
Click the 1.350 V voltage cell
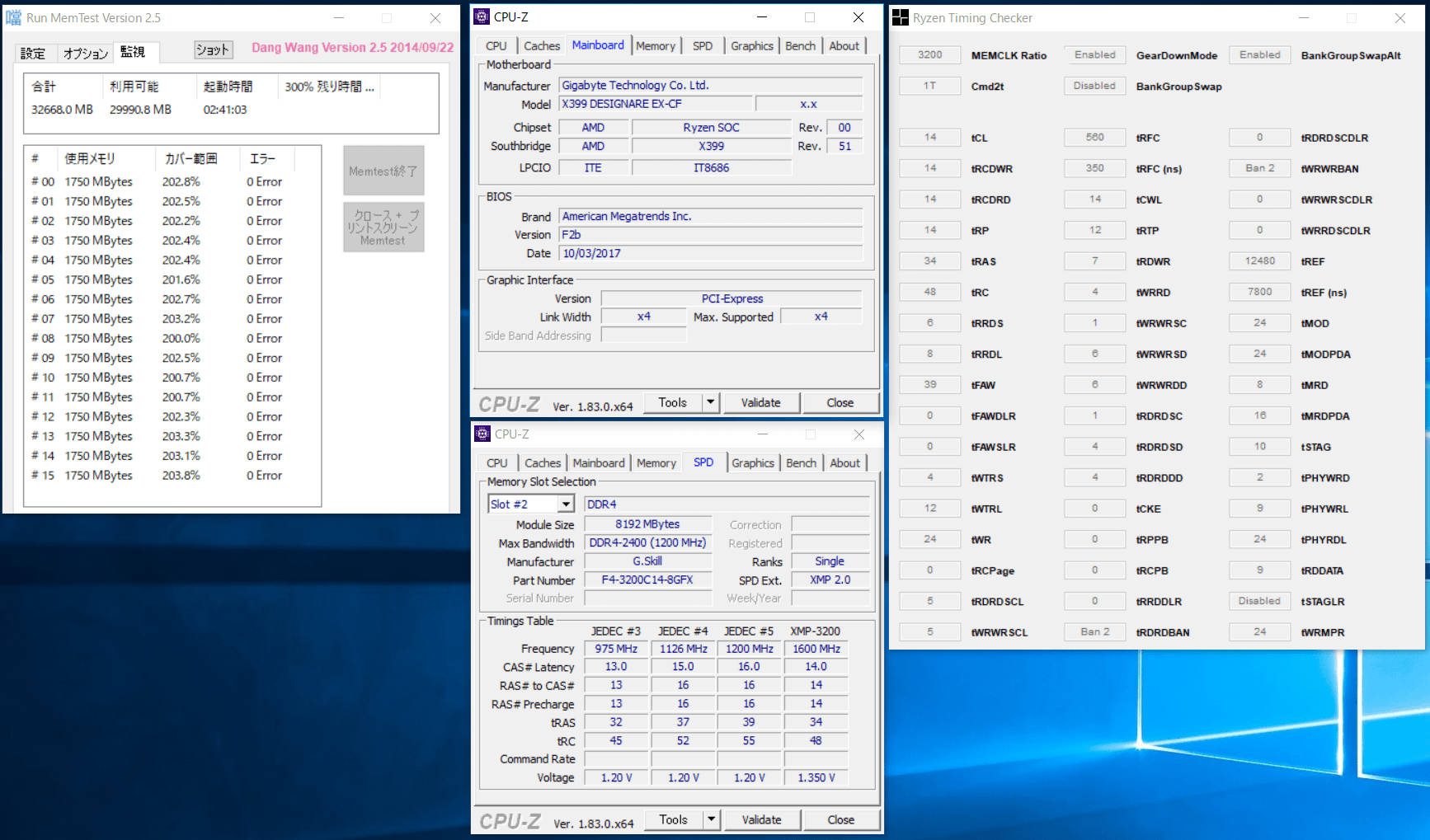(x=816, y=777)
